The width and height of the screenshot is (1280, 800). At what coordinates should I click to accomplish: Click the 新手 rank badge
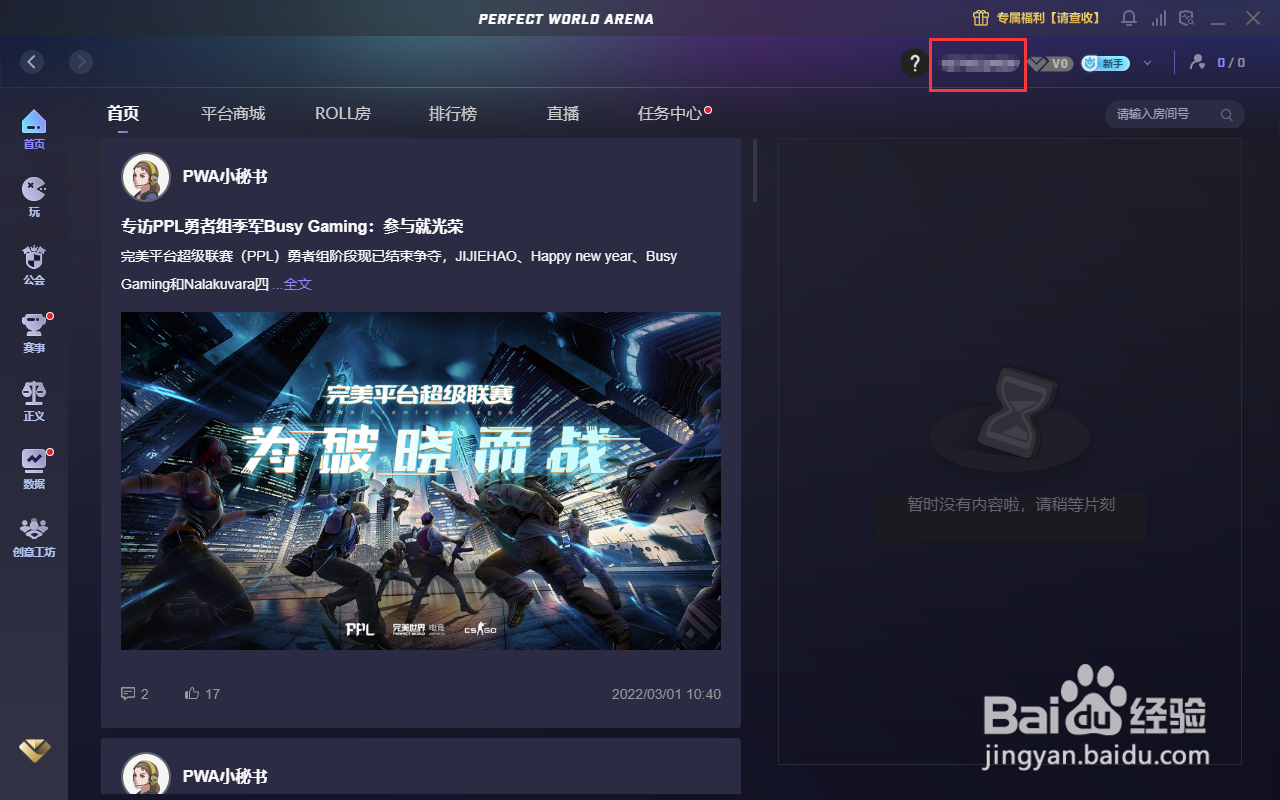[1105, 63]
